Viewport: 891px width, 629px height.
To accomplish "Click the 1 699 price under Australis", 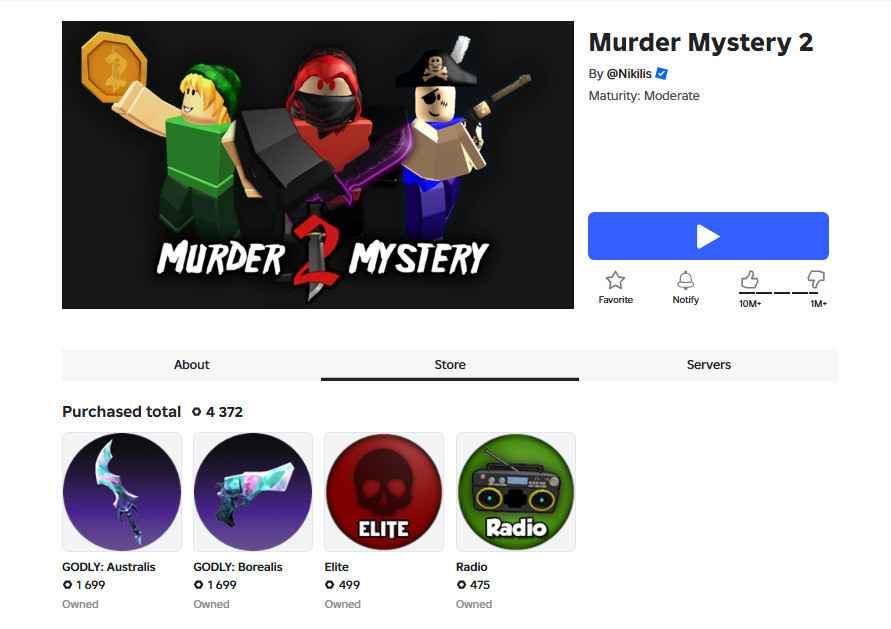I will 90,585.
